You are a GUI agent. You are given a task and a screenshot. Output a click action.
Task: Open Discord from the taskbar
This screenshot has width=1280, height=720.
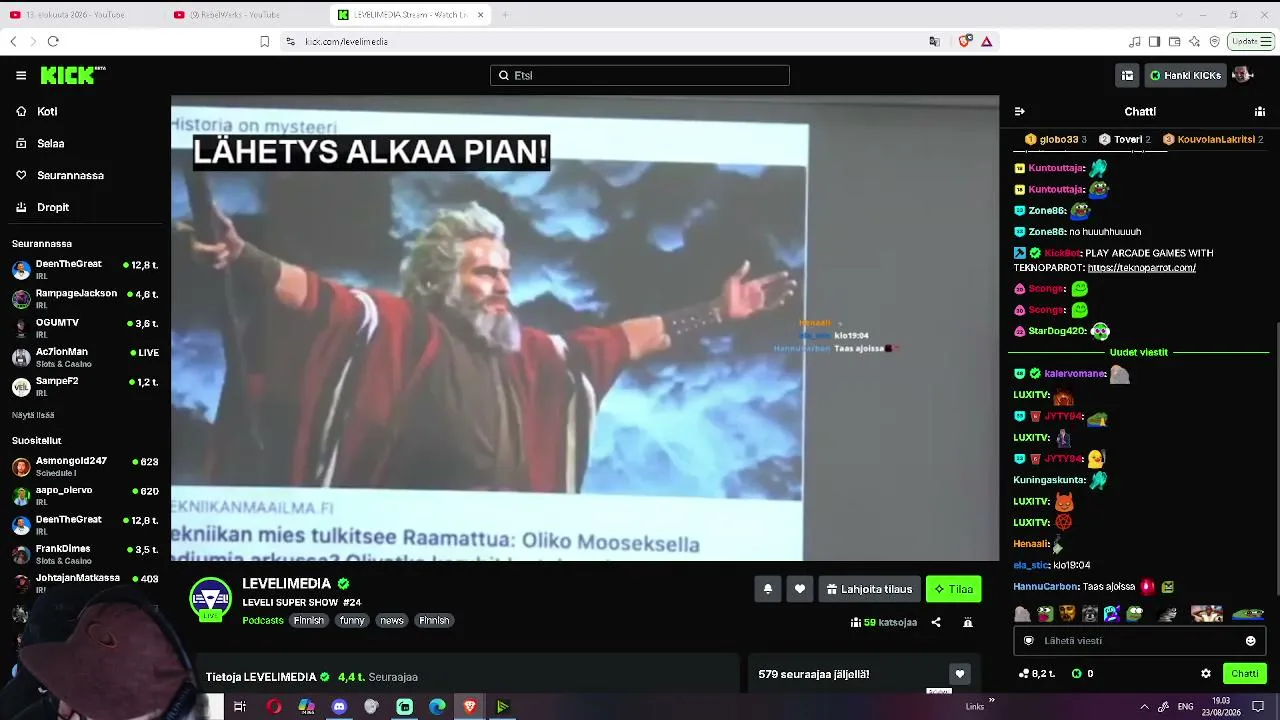click(x=339, y=707)
